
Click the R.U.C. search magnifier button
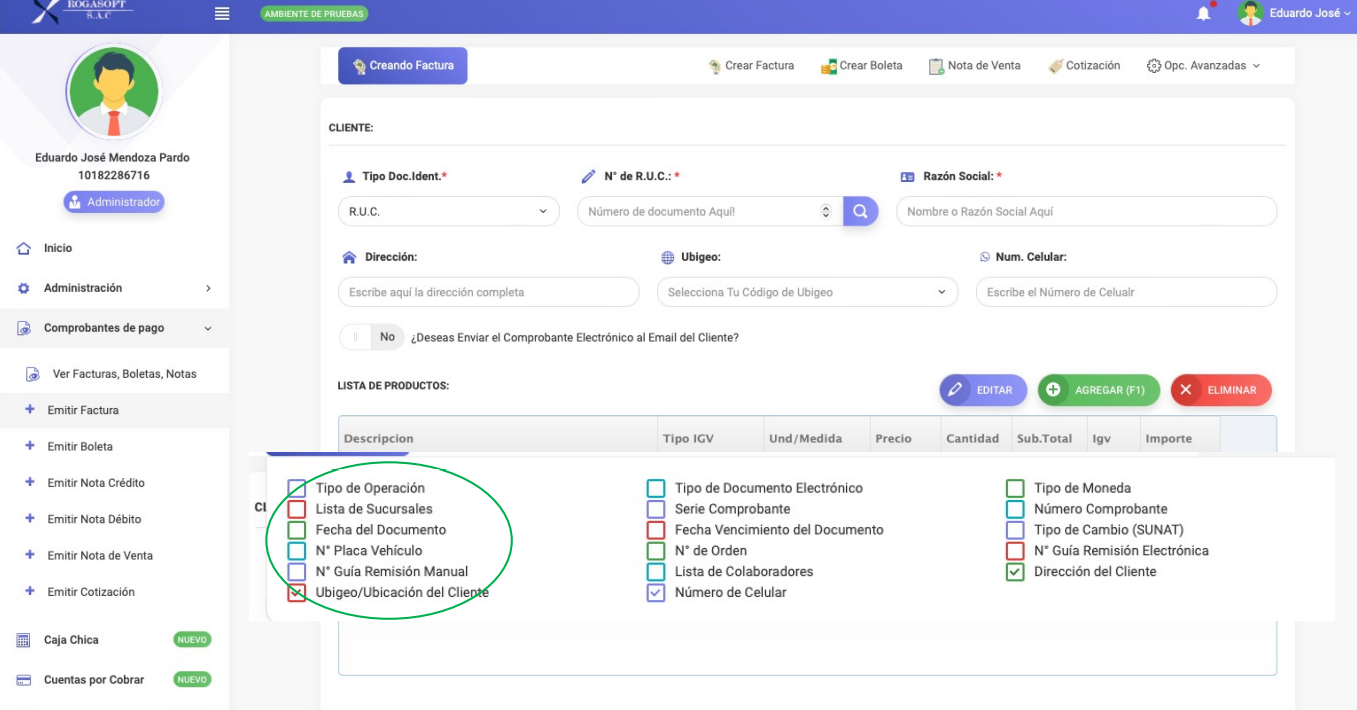tap(860, 211)
